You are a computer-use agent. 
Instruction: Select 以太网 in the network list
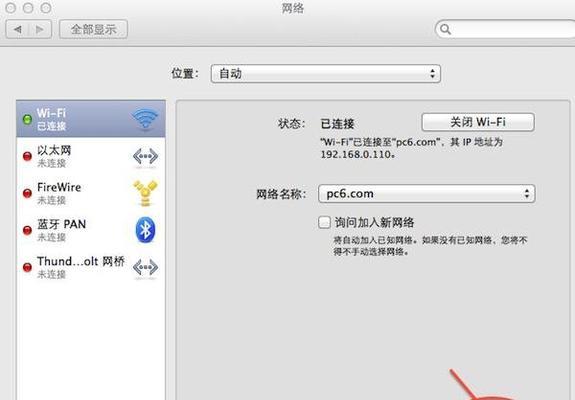(x=91, y=156)
